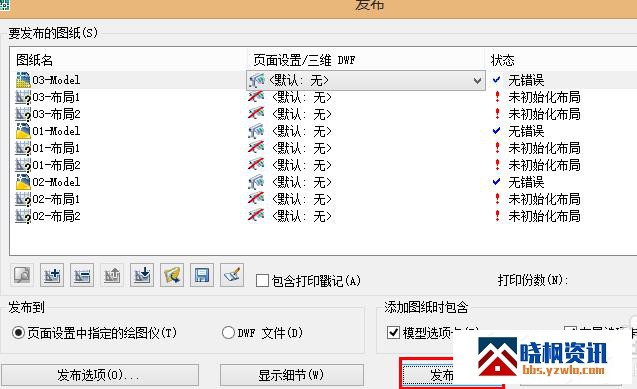
Task: Click crossed-out plotter icon in 03-布局1 row
Action: (256, 97)
